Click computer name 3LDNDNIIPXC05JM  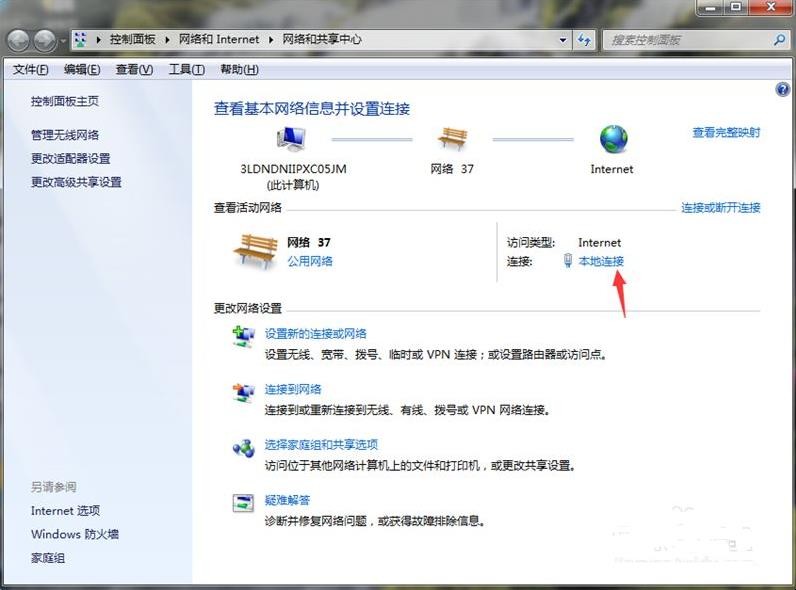[x=293, y=169]
